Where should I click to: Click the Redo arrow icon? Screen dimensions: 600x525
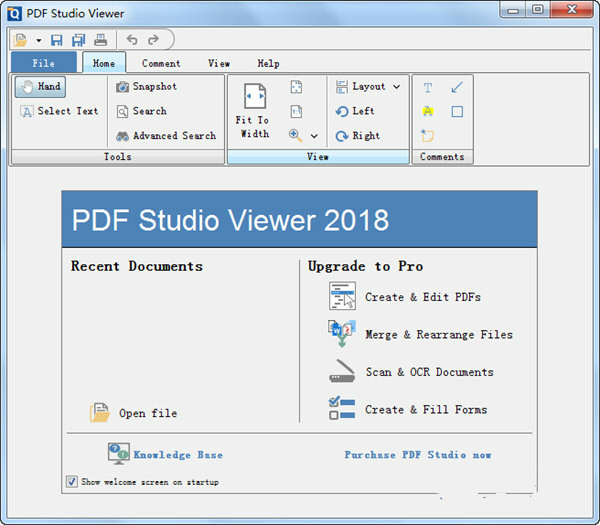coord(153,39)
